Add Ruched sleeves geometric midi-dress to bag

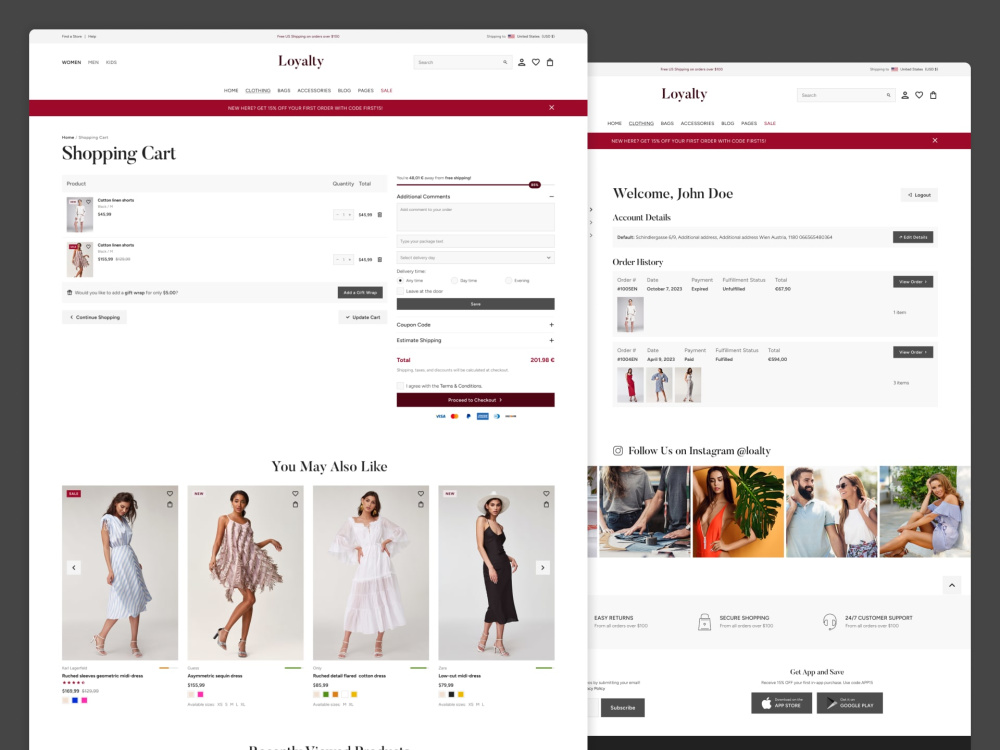(x=170, y=504)
